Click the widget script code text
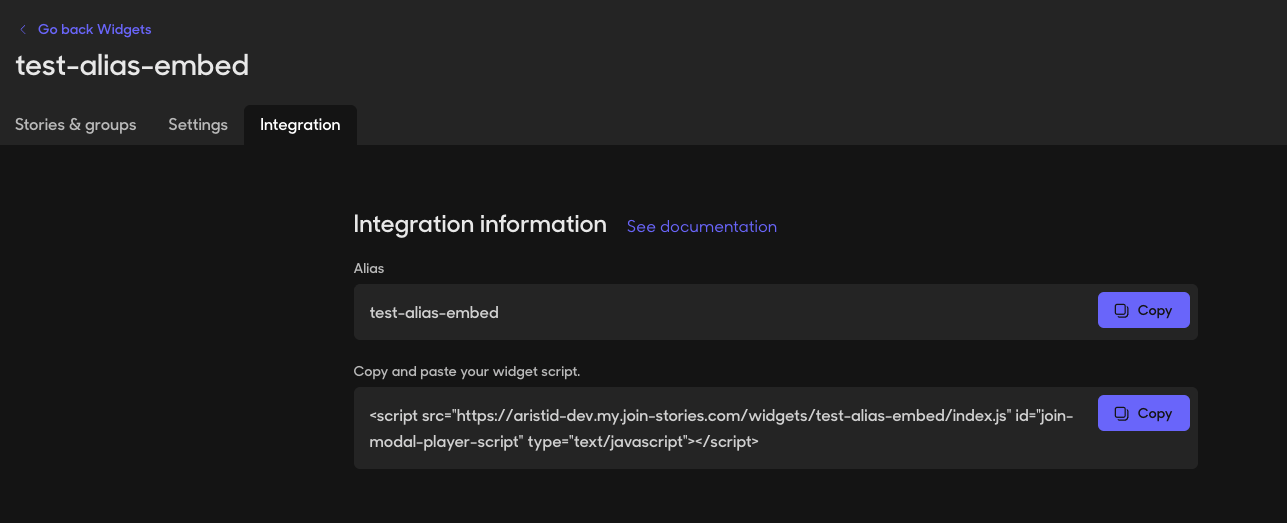This screenshot has width=1287, height=523. (721, 428)
